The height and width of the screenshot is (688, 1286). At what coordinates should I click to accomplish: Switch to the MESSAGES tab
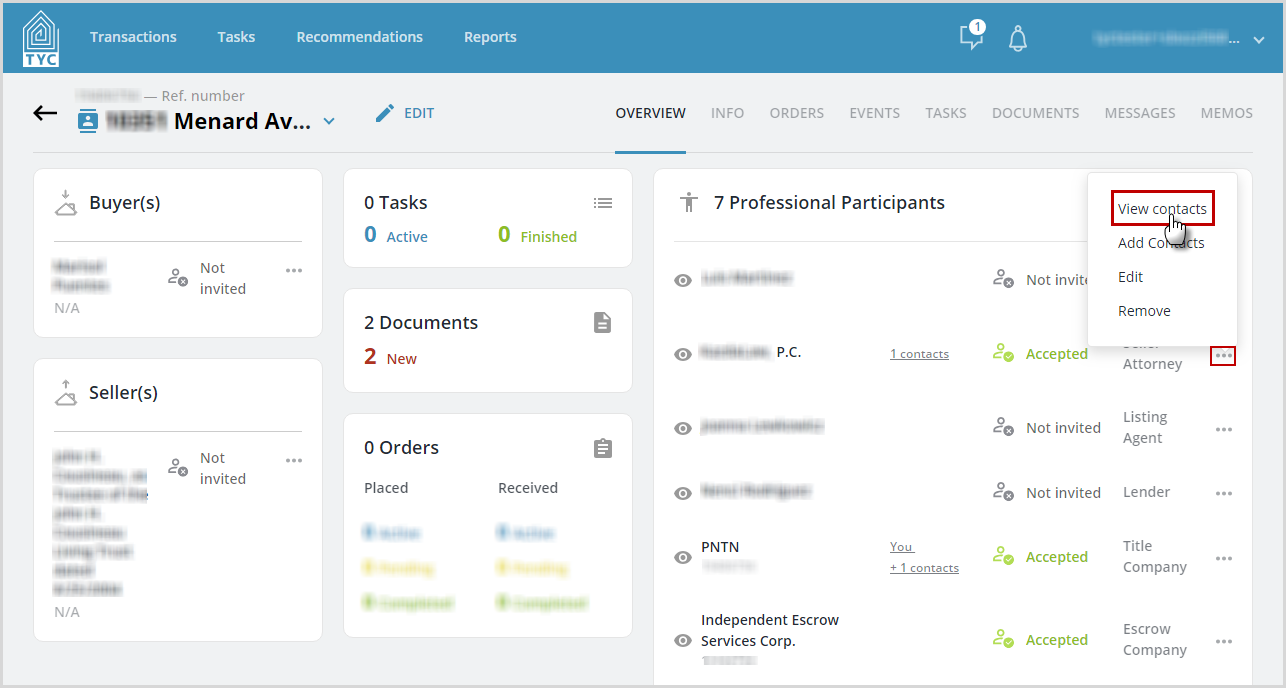pos(1140,113)
